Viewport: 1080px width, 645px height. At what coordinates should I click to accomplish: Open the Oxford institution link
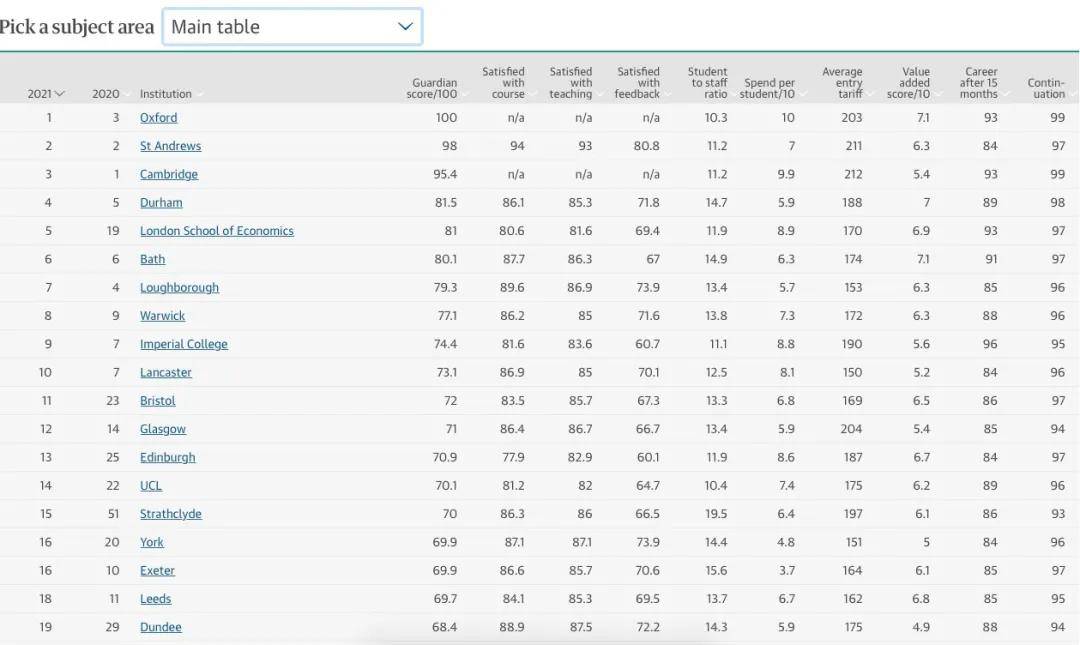coord(158,118)
